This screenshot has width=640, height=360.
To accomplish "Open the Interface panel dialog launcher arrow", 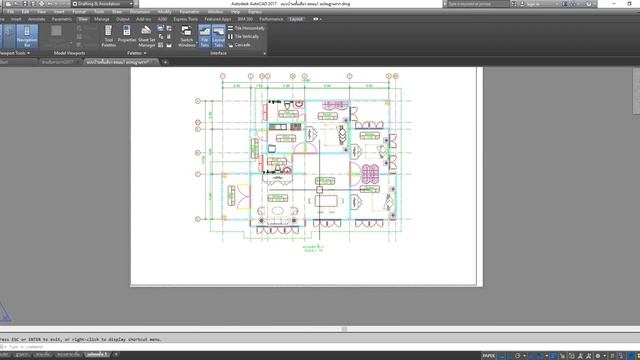I will pyautogui.click(x=264, y=53).
